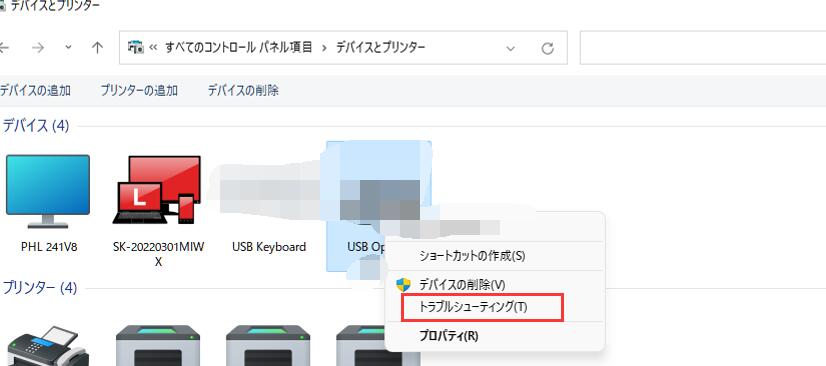Click プリンターの追加 toolbar button
The width and height of the screenshot is (826, 366).
[x=139, y=91]
